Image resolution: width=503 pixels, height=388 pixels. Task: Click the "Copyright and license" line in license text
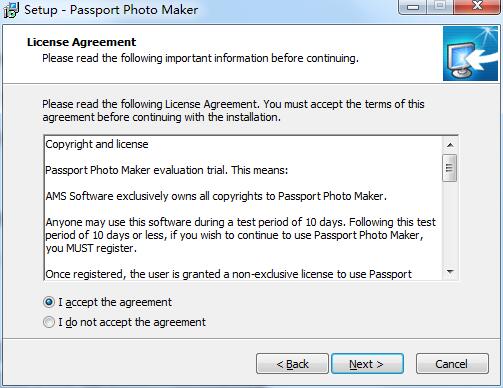coord(97,144)
